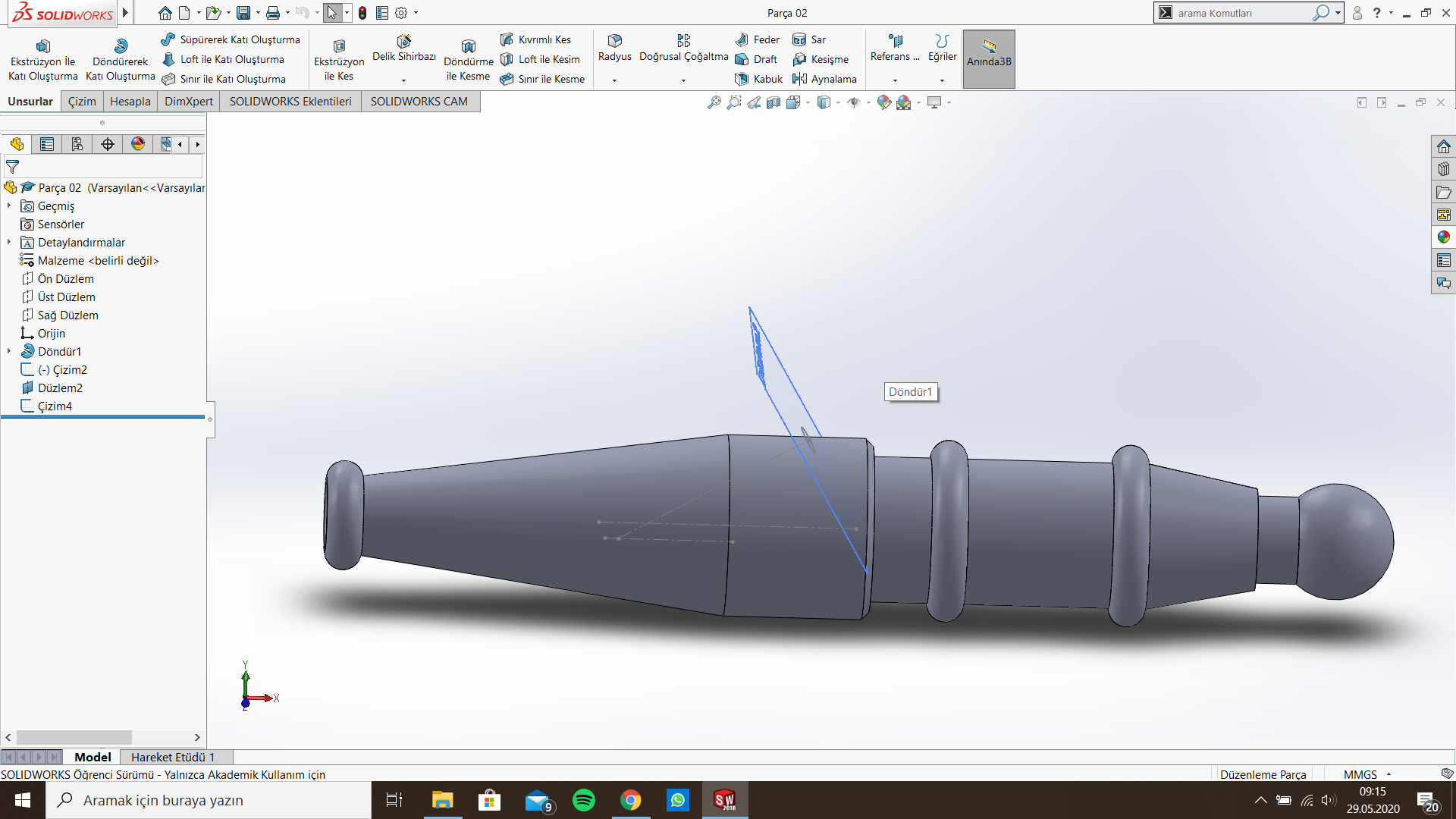The image size is (1456, 819).
Task: Click the MMGS unit system button
Action: point(1360,774)
